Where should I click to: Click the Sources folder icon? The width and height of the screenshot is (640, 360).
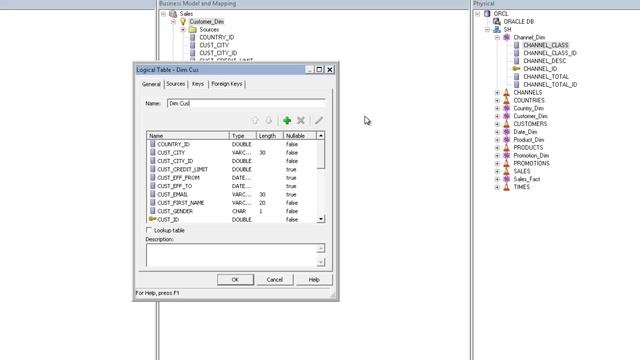pos(193,30)
